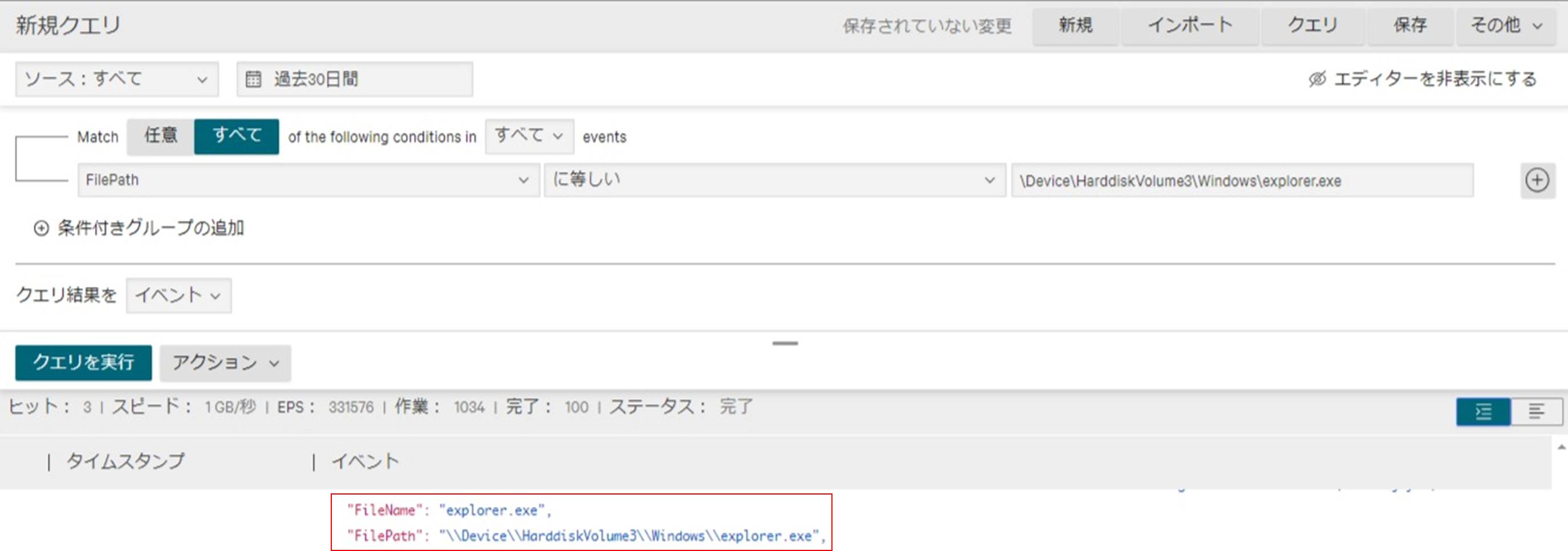Open the ソース：すべて dropdown
The image size is (1568, 551).
point(117,79)
